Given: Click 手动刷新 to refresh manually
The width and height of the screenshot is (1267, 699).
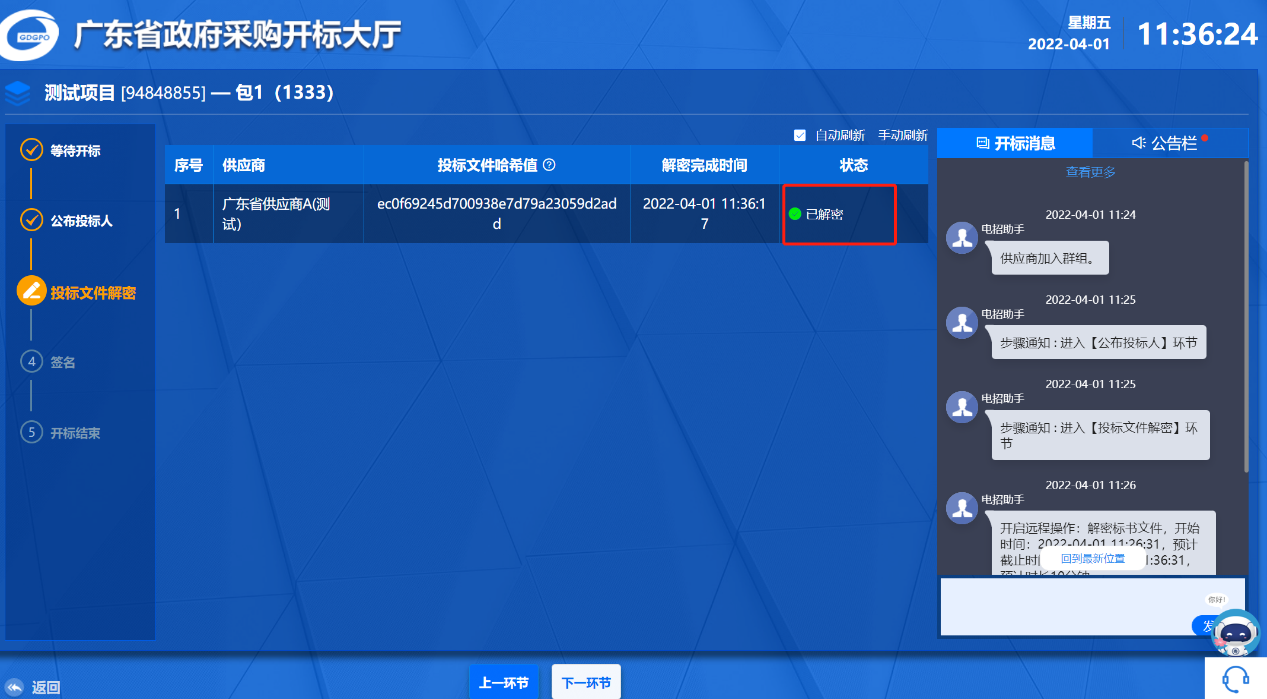Looking at the screenshot, I should point(902,135).
